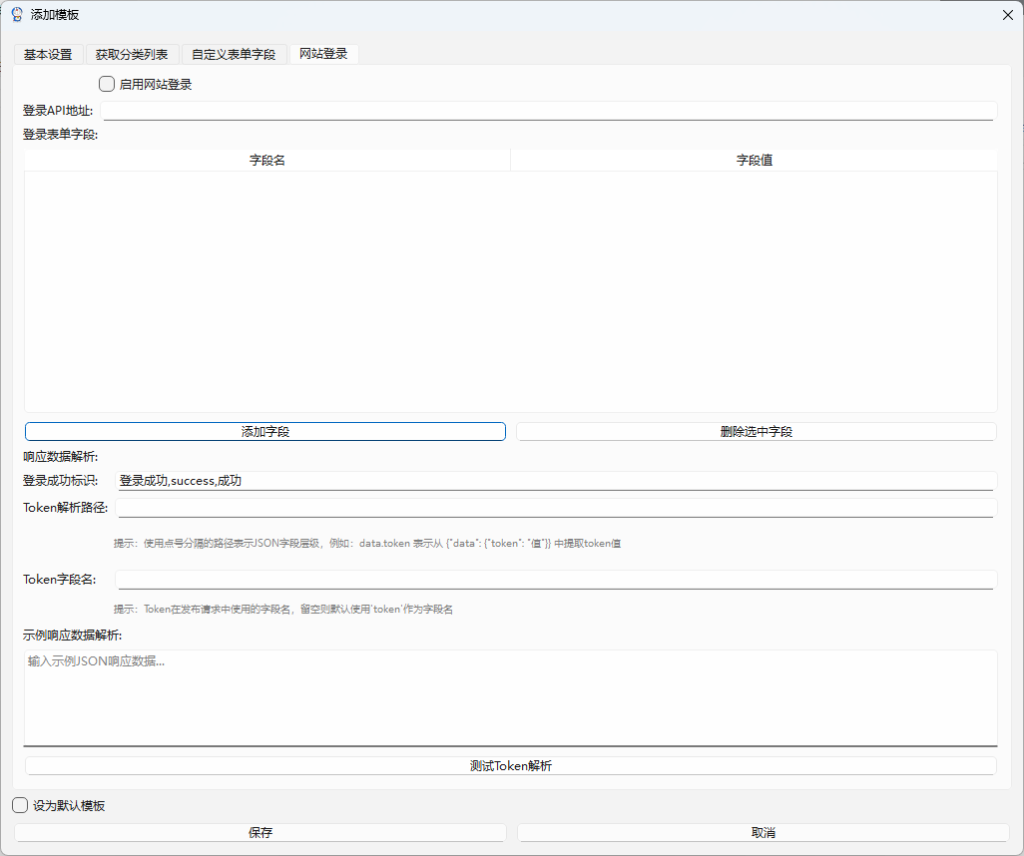Click the 字段名 column header
The image size is (1024, 856).
coord(267,160)
